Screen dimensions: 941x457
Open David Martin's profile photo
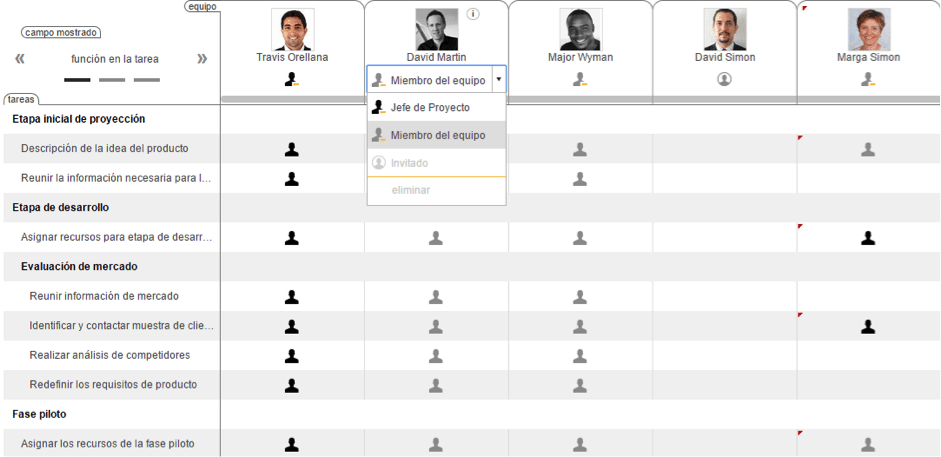tap(436, 29)
